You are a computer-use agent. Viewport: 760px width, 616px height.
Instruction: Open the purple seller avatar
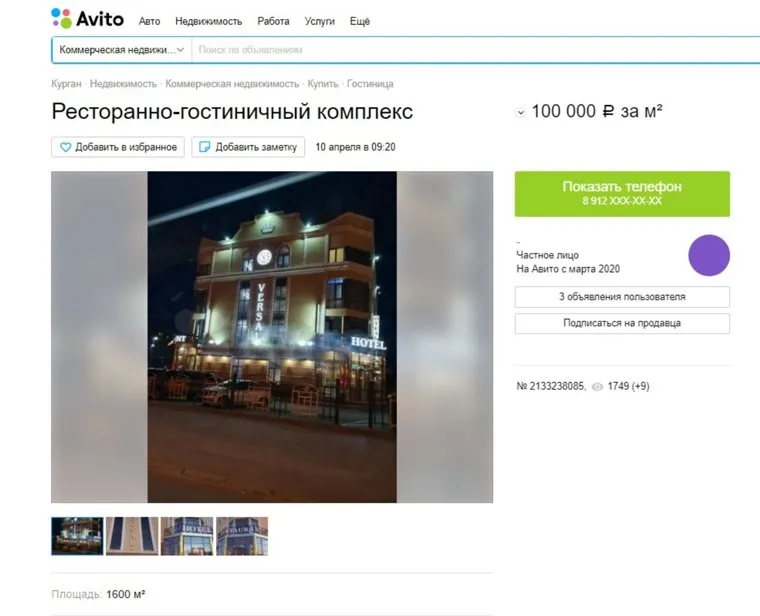coord(709,255)
